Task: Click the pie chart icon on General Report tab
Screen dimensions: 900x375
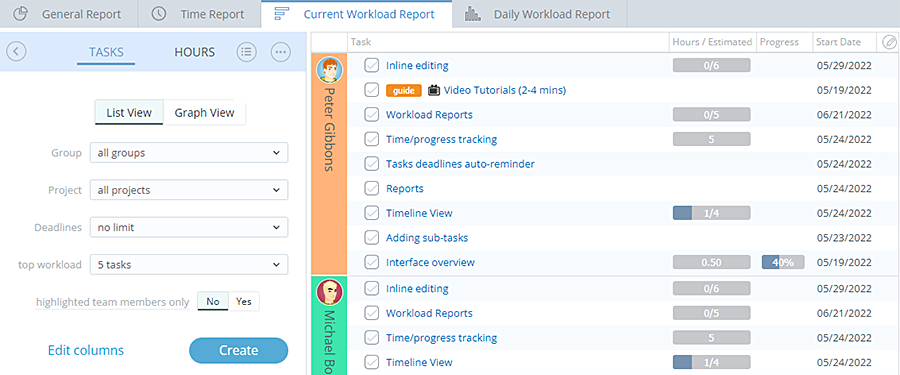Action: (x=21, y=14)
